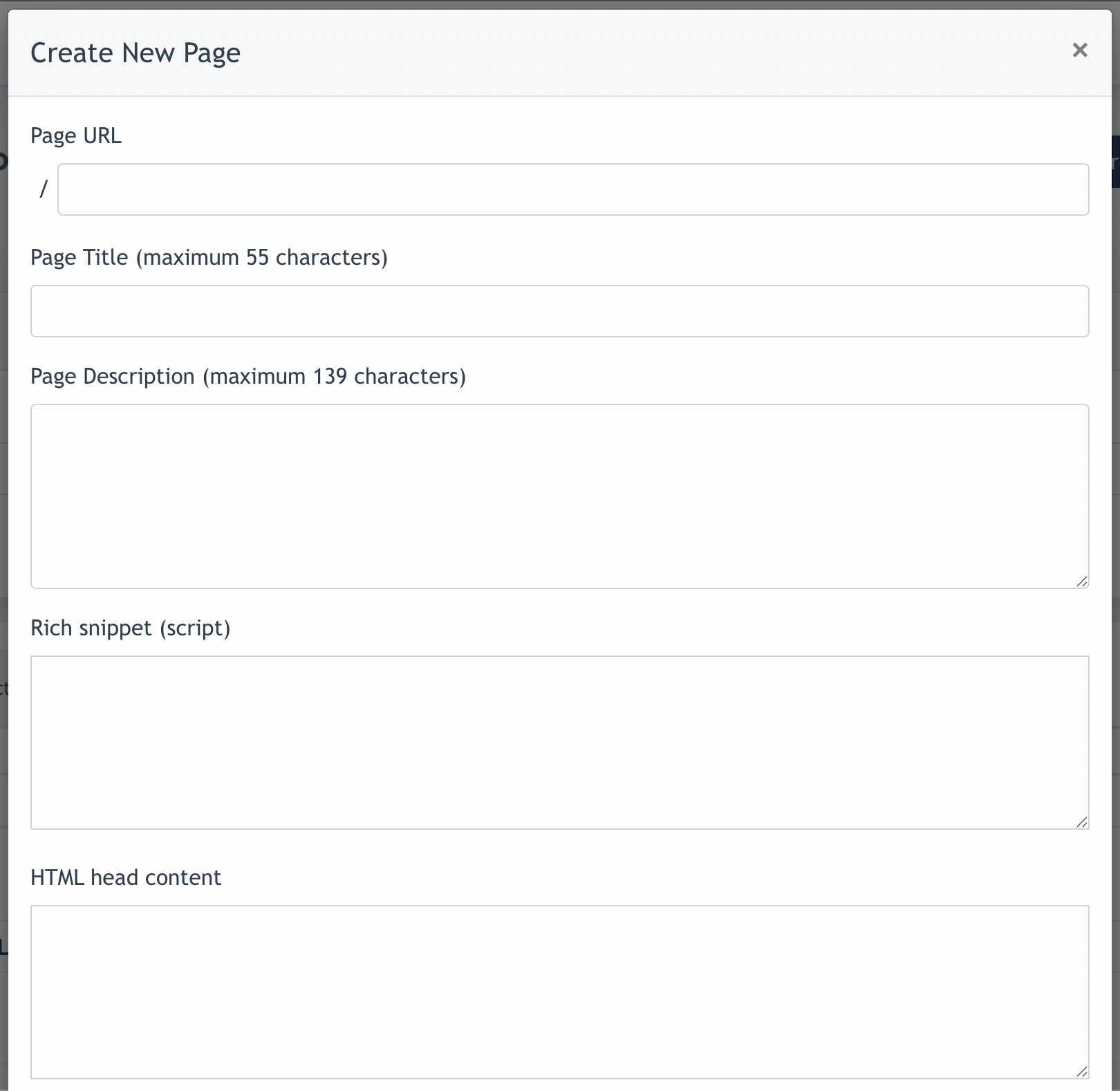1120x1091 pixels.
Task: Click the "Page Title (maximum 55 characters)" label
Action: (209, 257)
